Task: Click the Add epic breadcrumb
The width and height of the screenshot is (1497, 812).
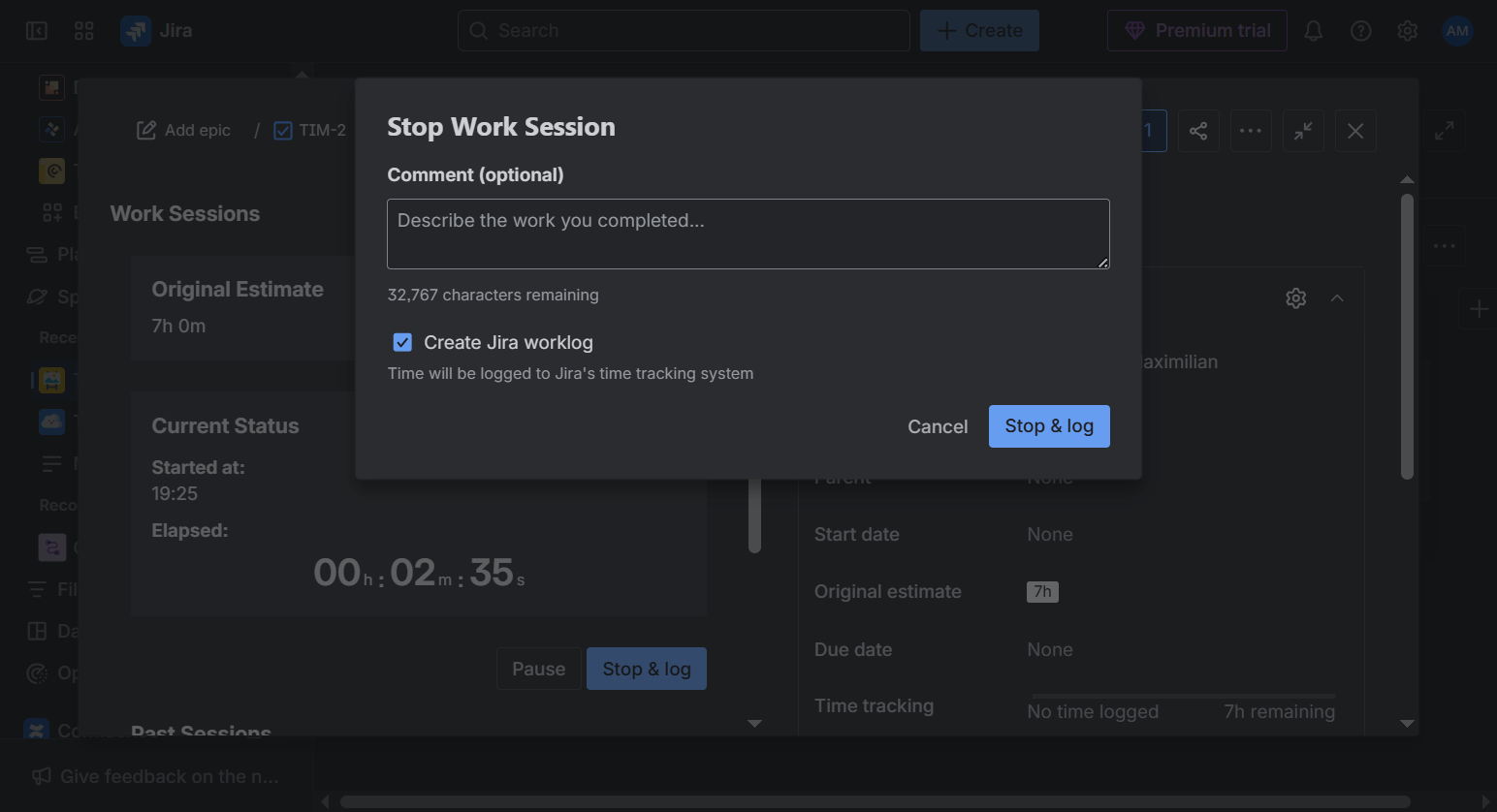Action: 184,131
